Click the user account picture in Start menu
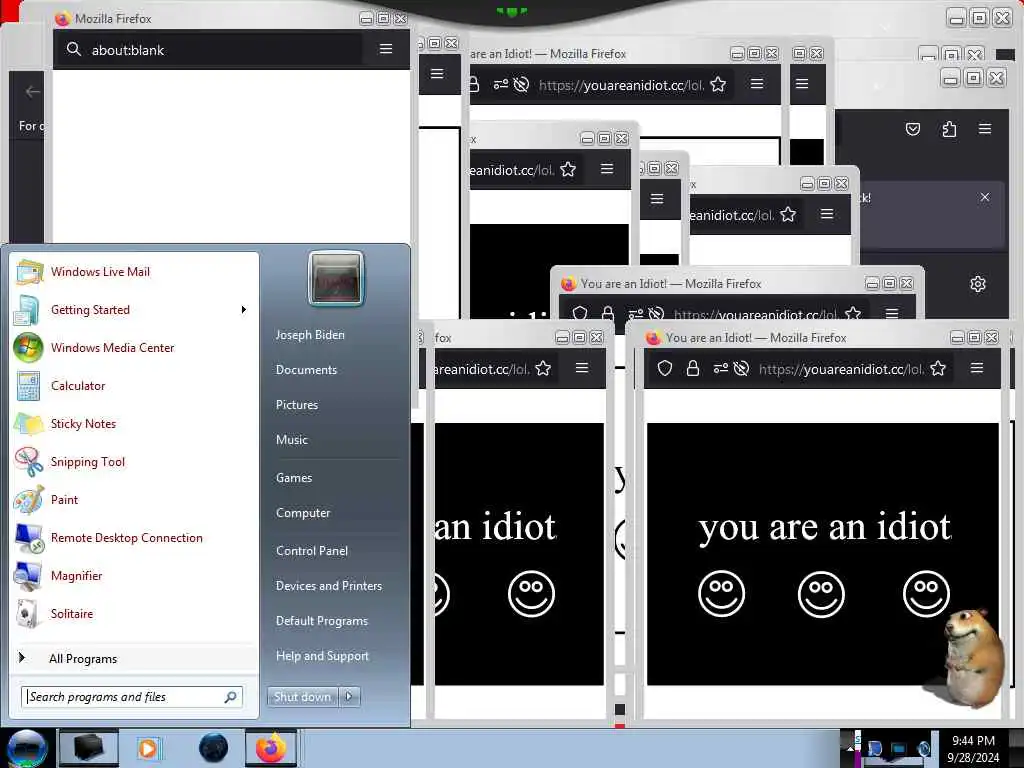 336,279
